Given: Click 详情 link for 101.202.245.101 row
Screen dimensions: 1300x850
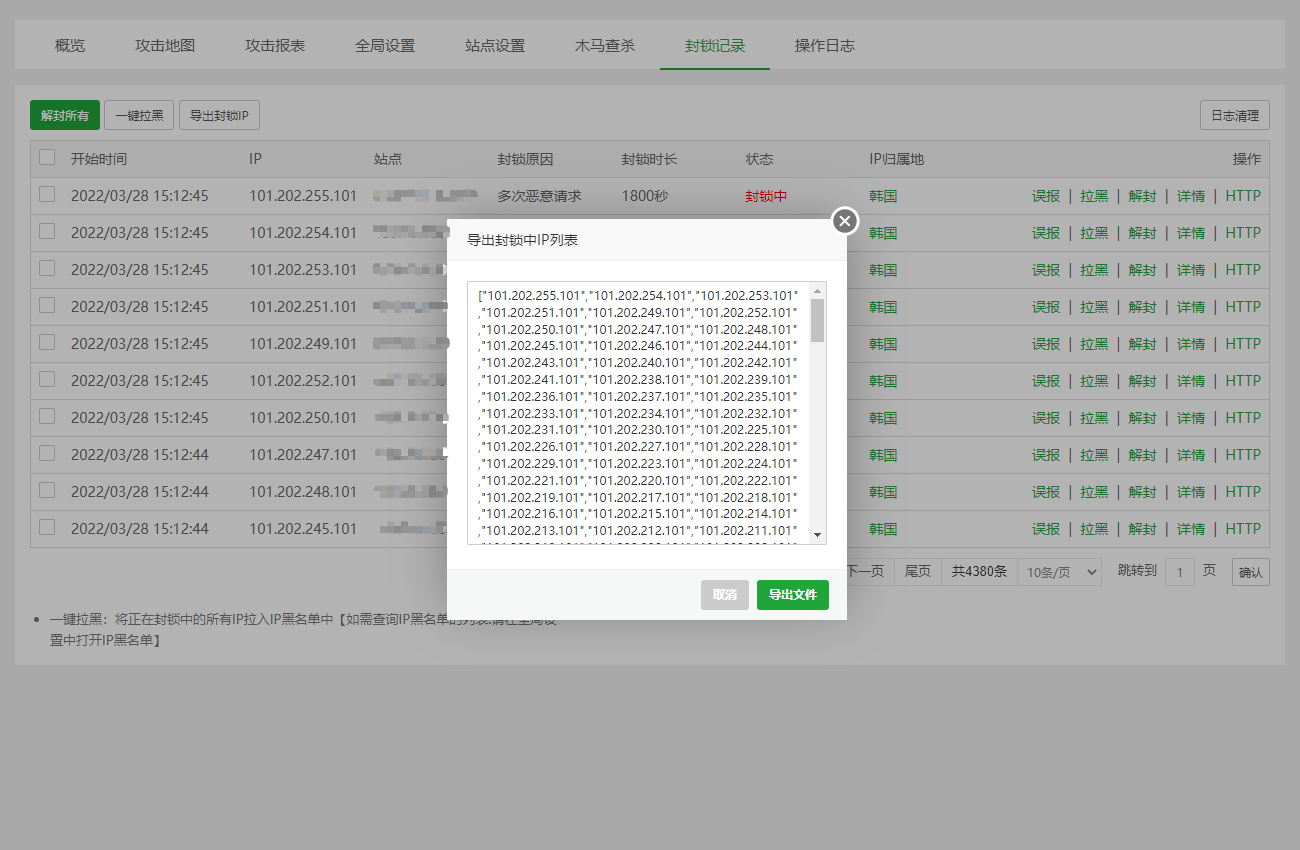Looking at the screenshot, I should click(1190, 529).
